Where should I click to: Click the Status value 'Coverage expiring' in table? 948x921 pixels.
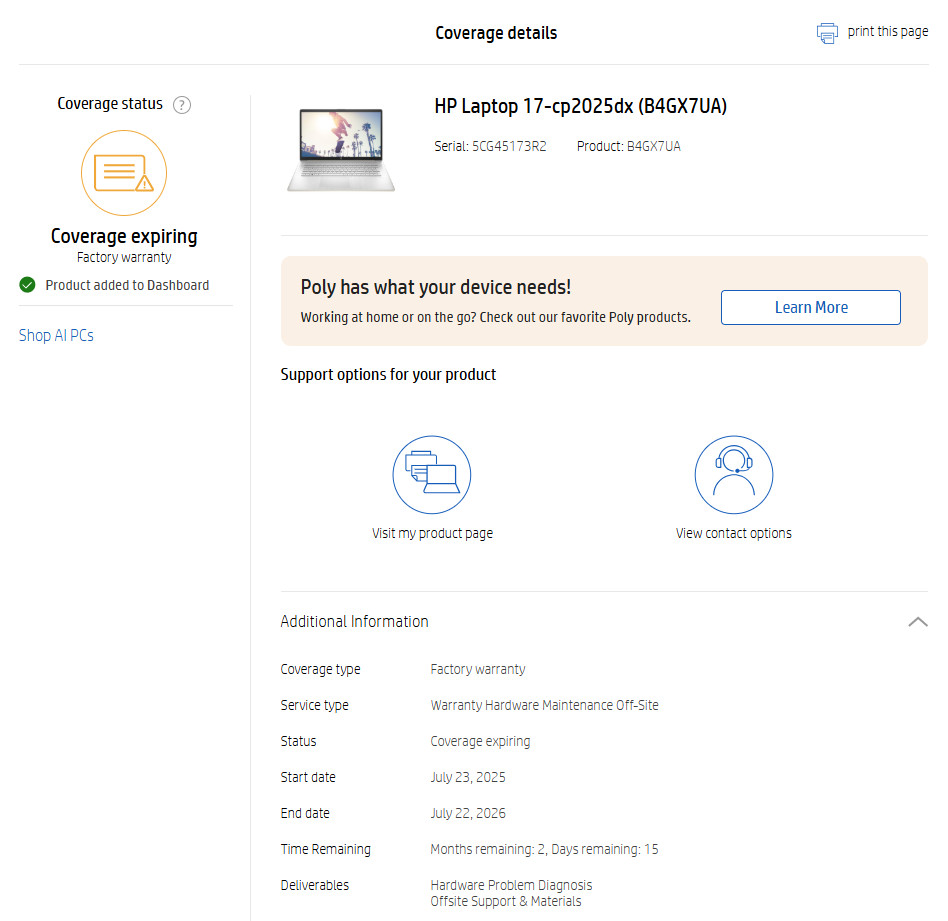[x=480, y=741]
